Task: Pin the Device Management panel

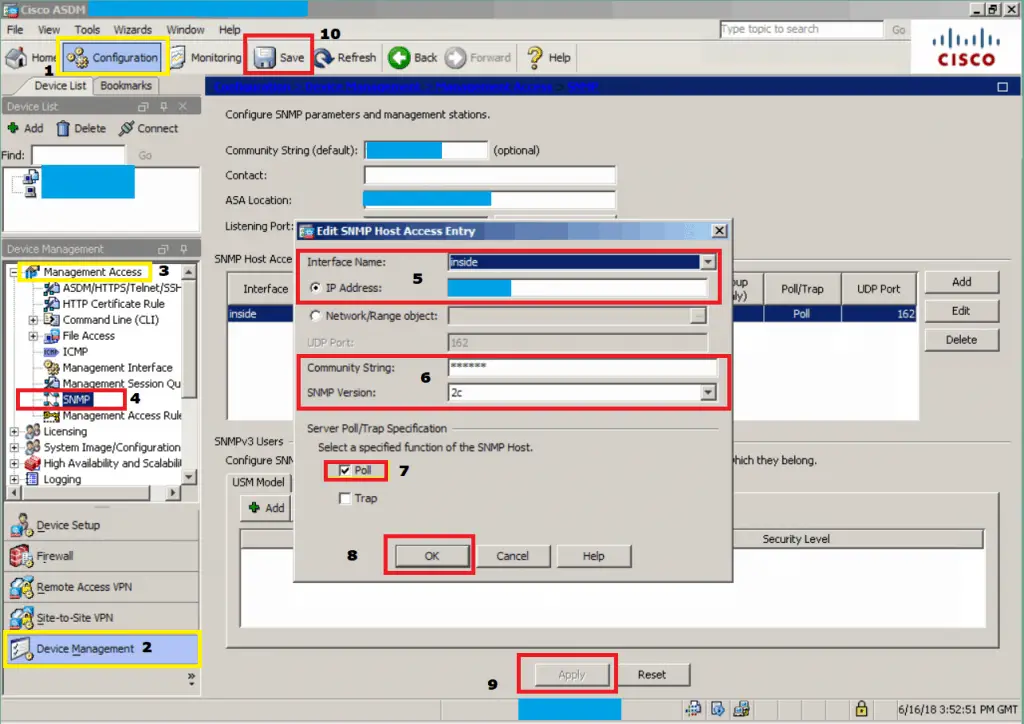Action: pos(184,249)
